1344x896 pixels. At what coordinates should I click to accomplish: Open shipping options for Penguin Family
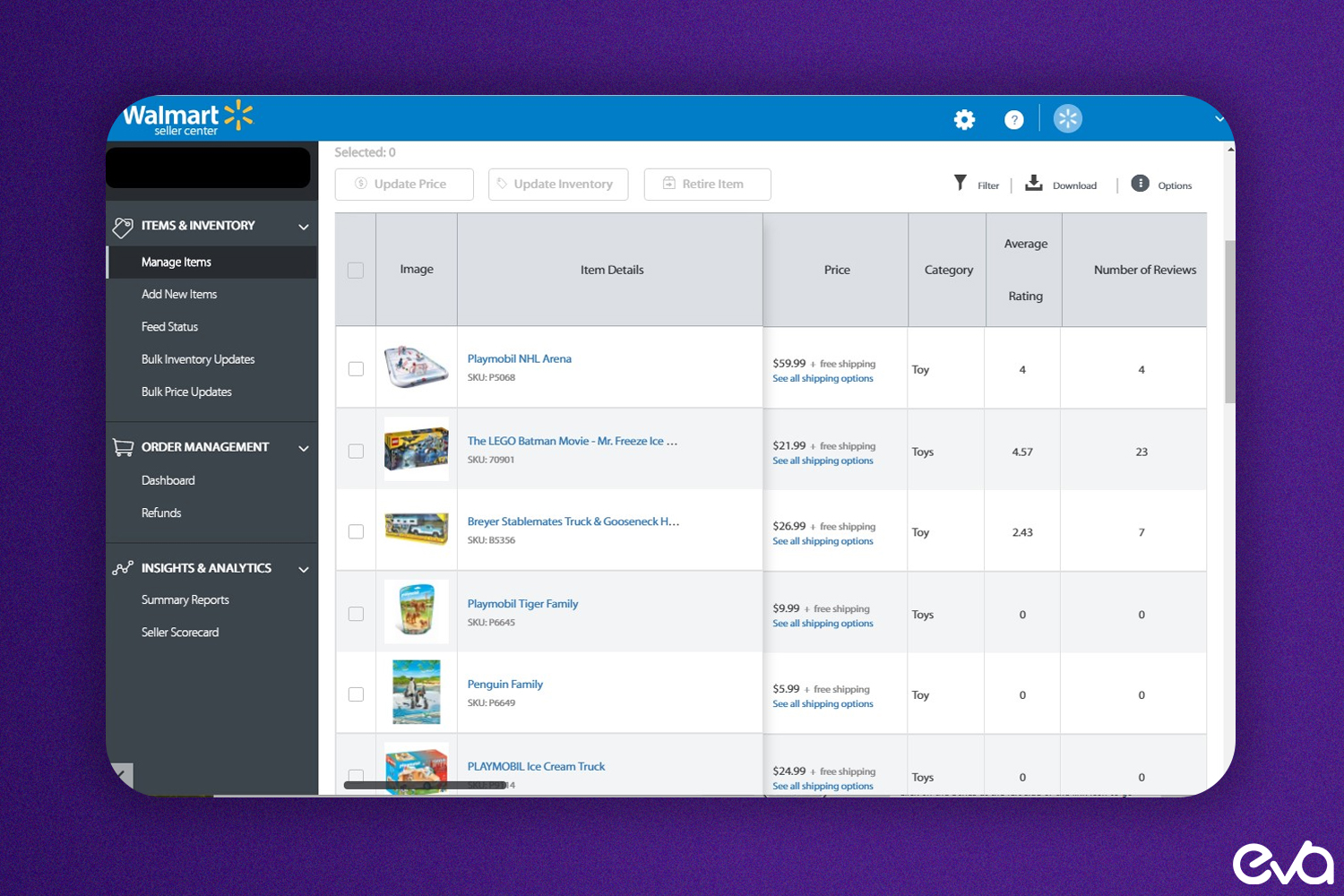823,703
